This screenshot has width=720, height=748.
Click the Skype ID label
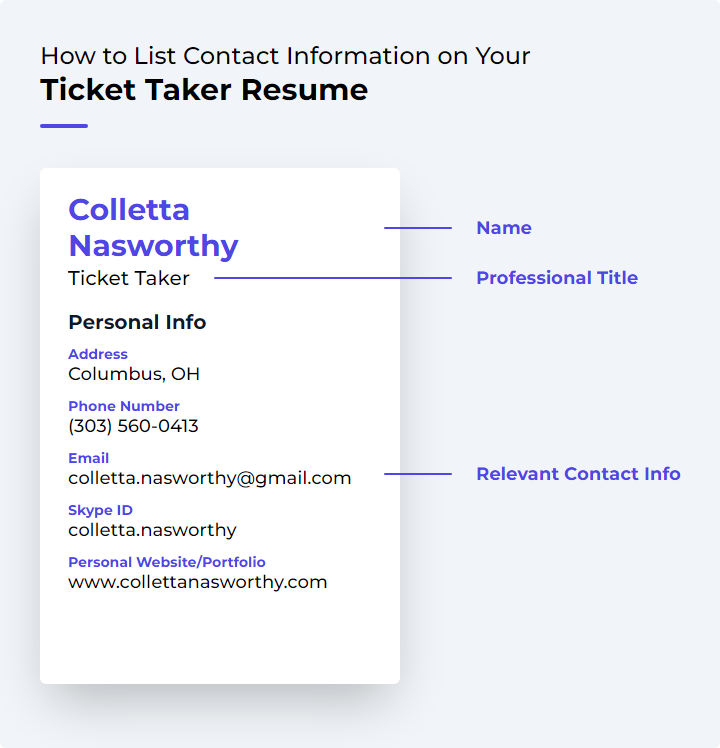tap(100, 510)
